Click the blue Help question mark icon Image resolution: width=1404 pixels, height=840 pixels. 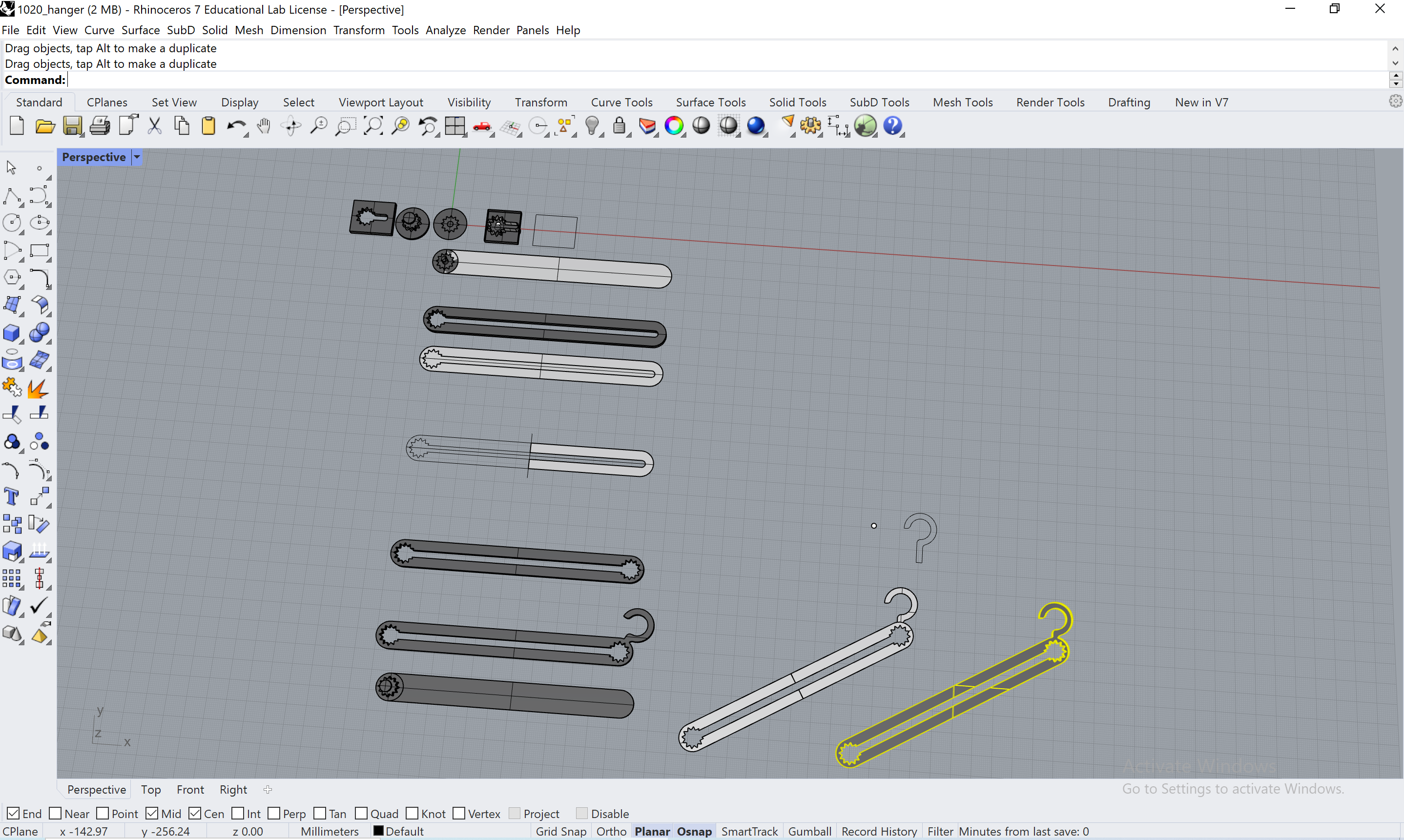pos(893,125)
